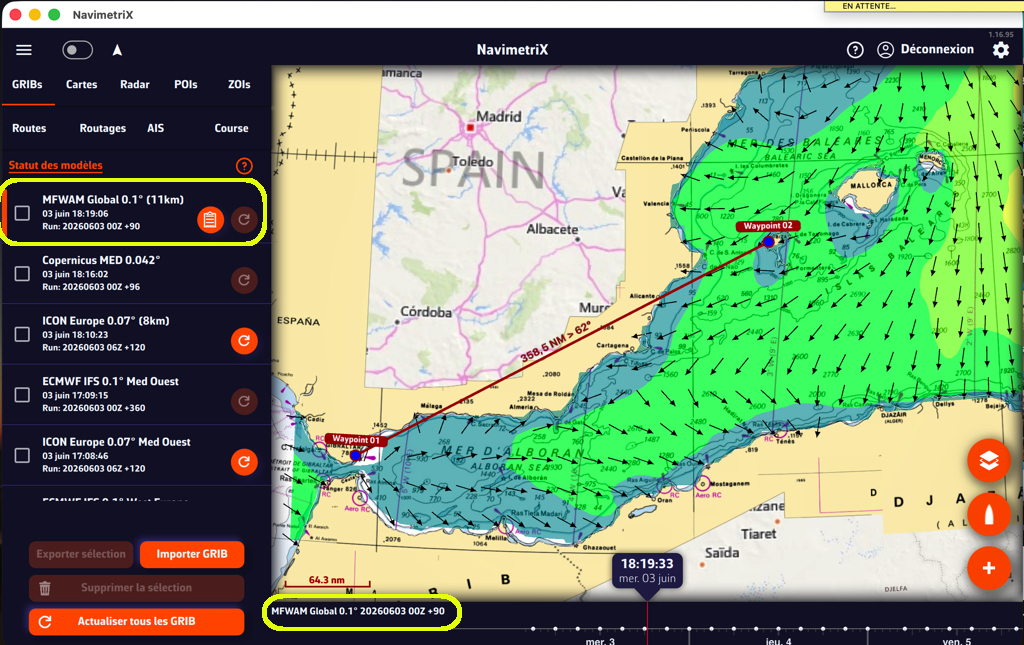Click the route distance label 358,5 NM
The width and height of the screenshot is (1024, 645).
[x=554, y=341]
